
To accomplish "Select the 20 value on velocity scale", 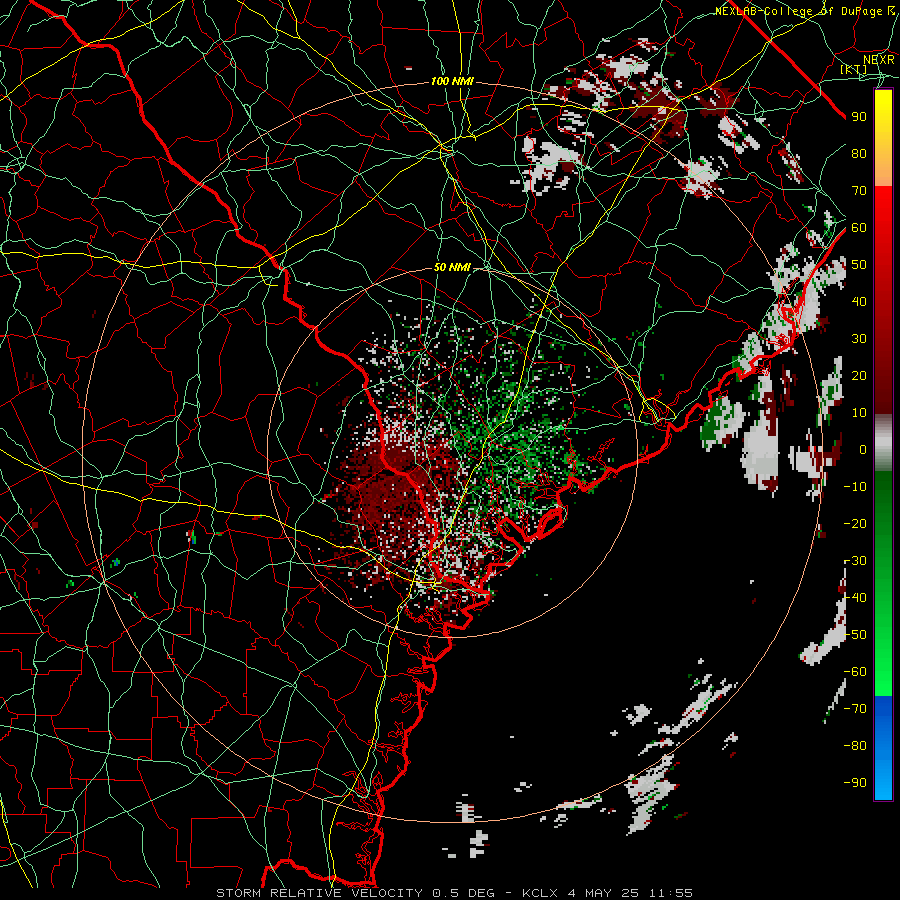I will pos(859,375).
